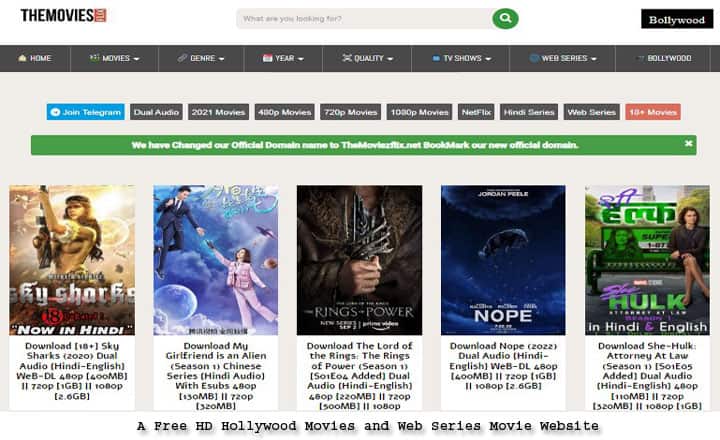720x440 pixels.
Task: Expand the Genre dropdown menu
Action: pos(201,58)
